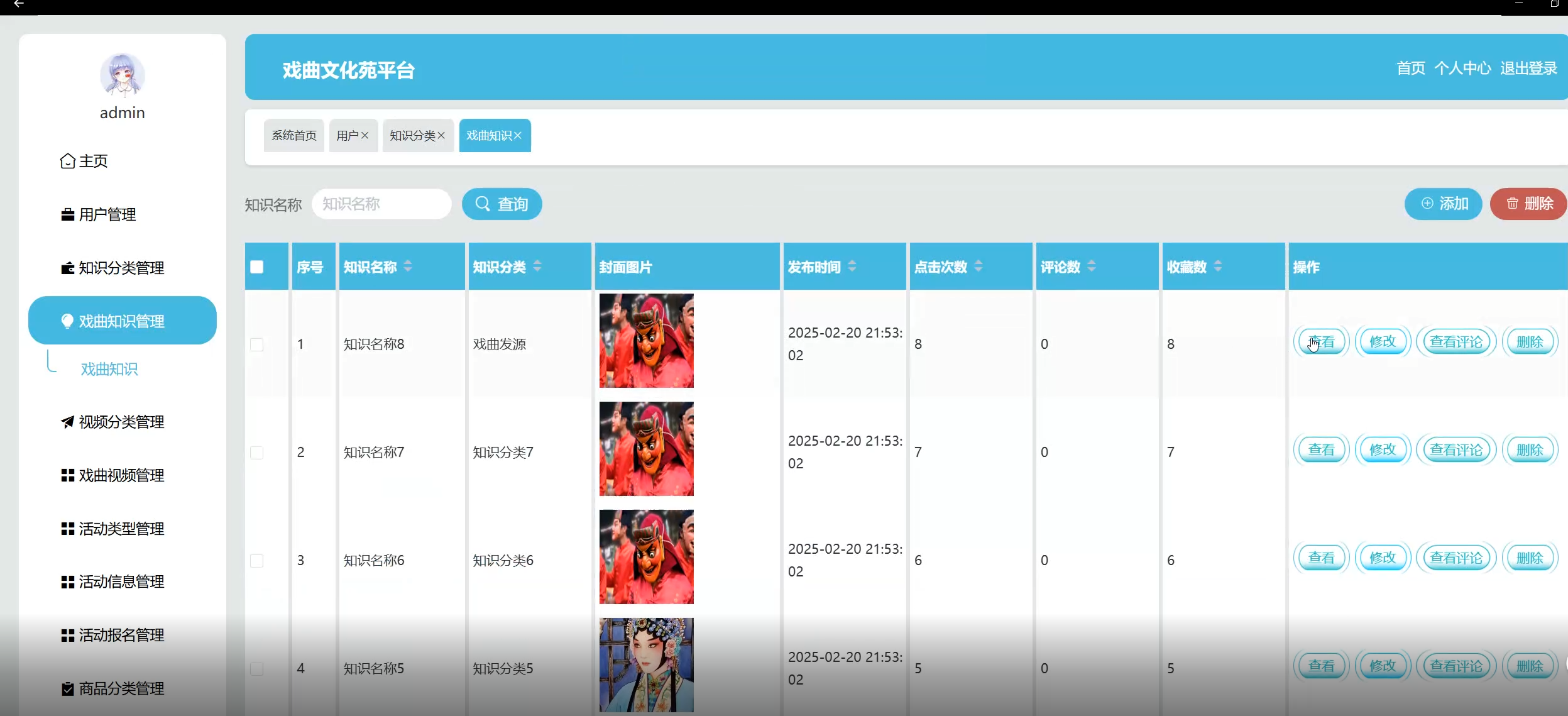Open the 个人中心 header menu item
Viewport: 1568px width, 716px height.
point(1462,68)
